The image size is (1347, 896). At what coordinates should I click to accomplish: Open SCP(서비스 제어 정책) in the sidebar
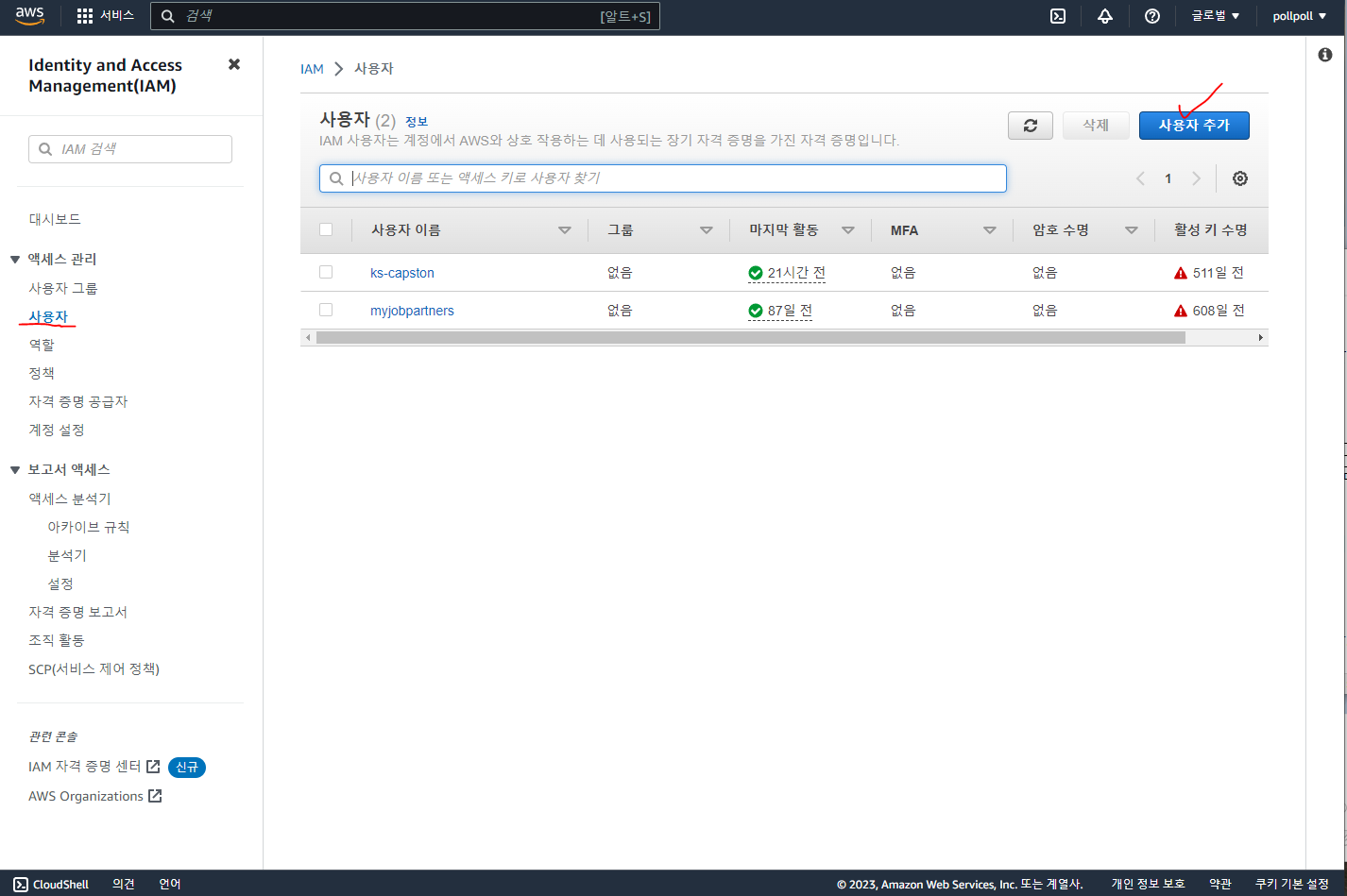(x=94, y=668)
